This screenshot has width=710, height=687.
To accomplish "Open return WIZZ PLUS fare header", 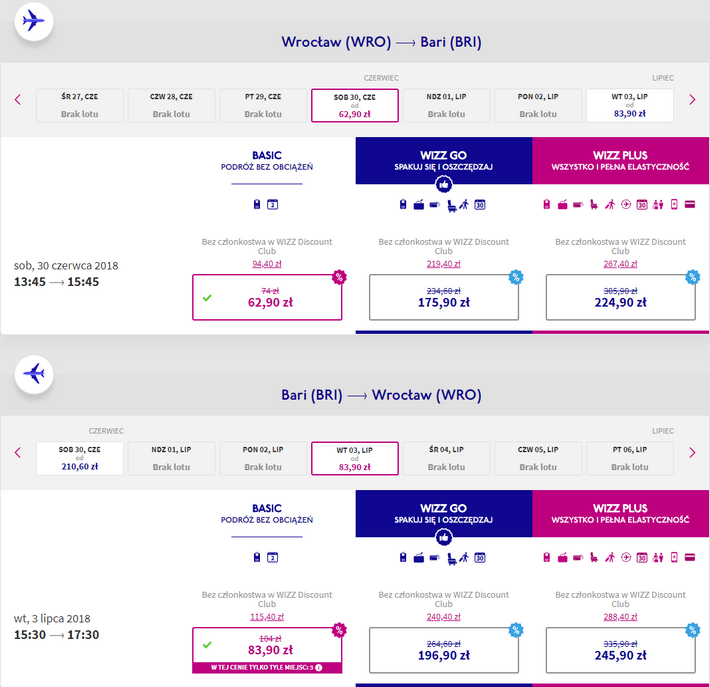I will (x=620, y=514).
